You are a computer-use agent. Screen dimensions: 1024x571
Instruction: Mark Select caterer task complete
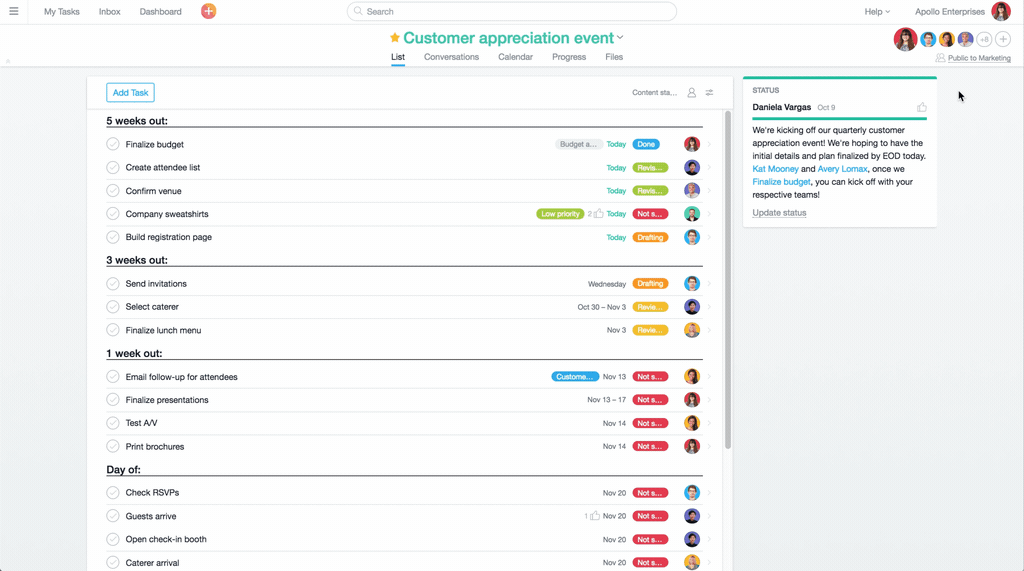(x=113, y=306)
